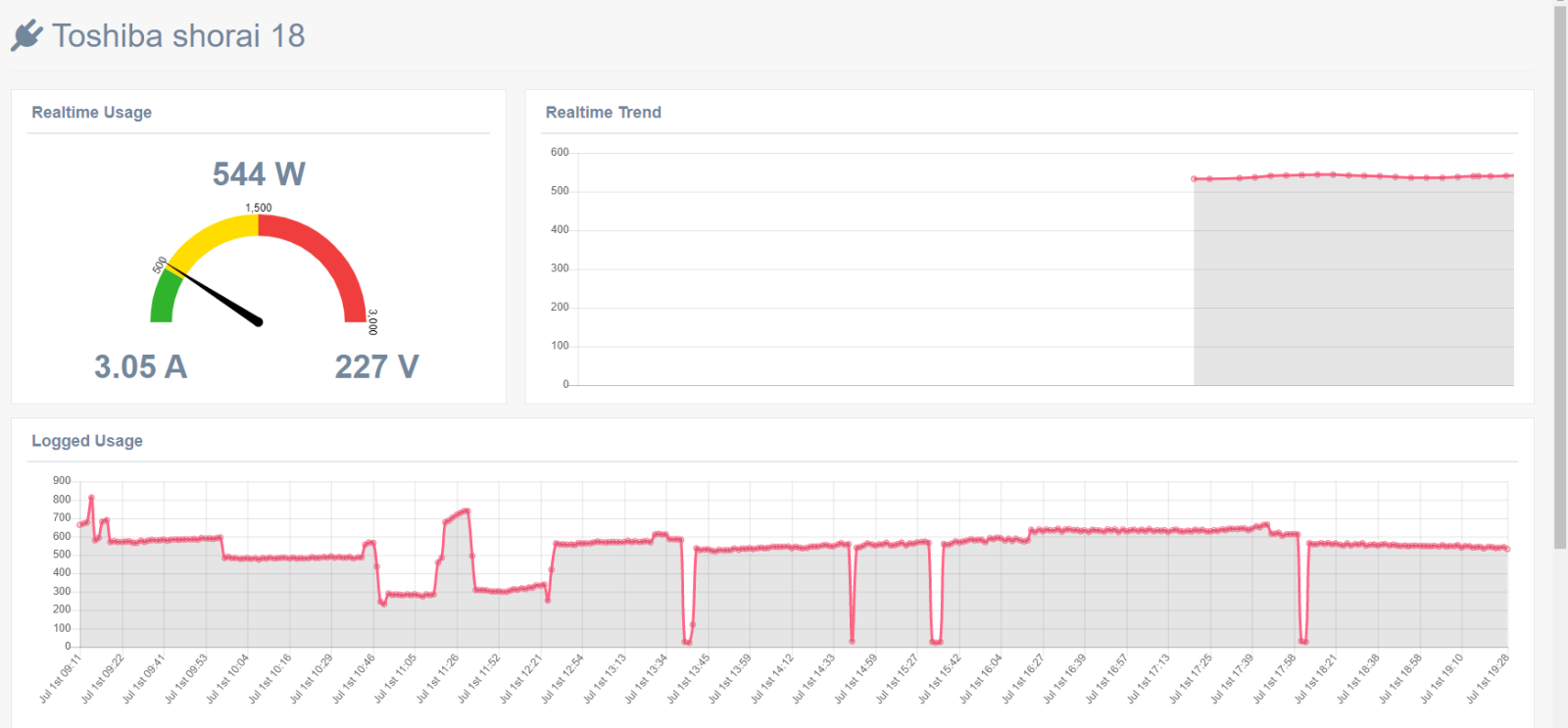Image resolution: width=1568 pixels, height=728 pixels.
Task: Click the page vertical scrollbar thumb
Action: (x=1560, y=276)
